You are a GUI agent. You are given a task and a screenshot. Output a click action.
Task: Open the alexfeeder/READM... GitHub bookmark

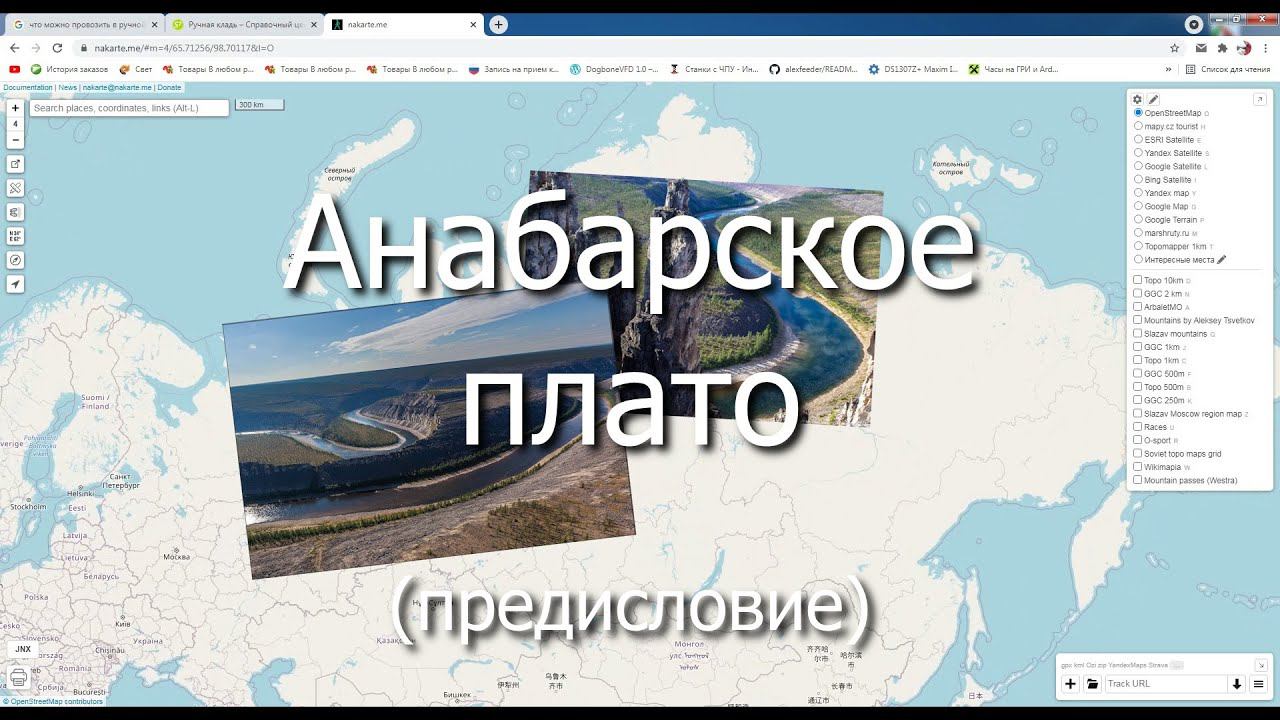pos(813,70)
